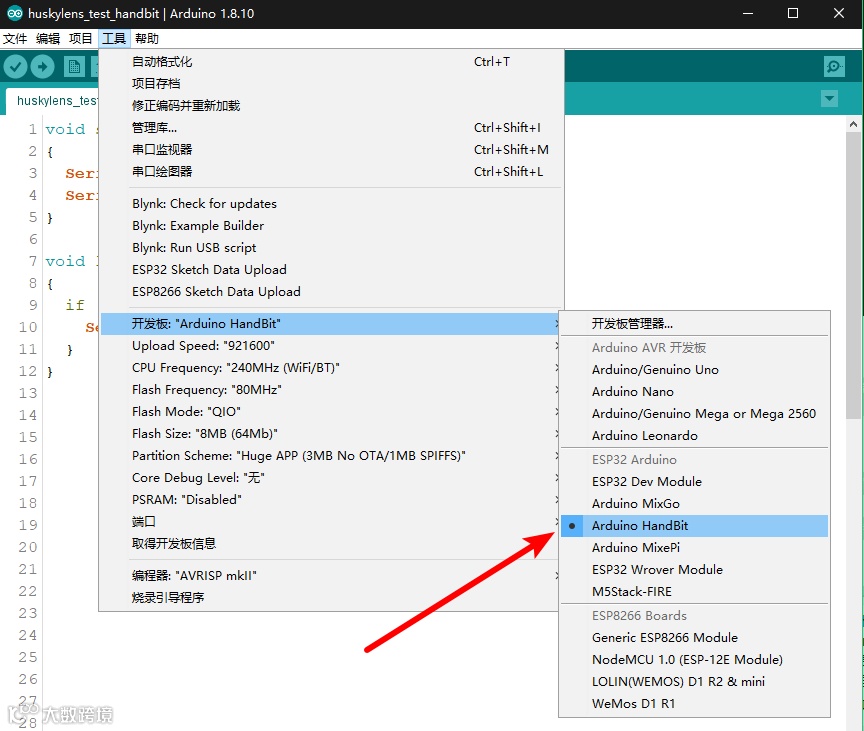Screen dimensions: 864x731
Task: Select M5Stack-FIRE board
Action: point(694,592)
